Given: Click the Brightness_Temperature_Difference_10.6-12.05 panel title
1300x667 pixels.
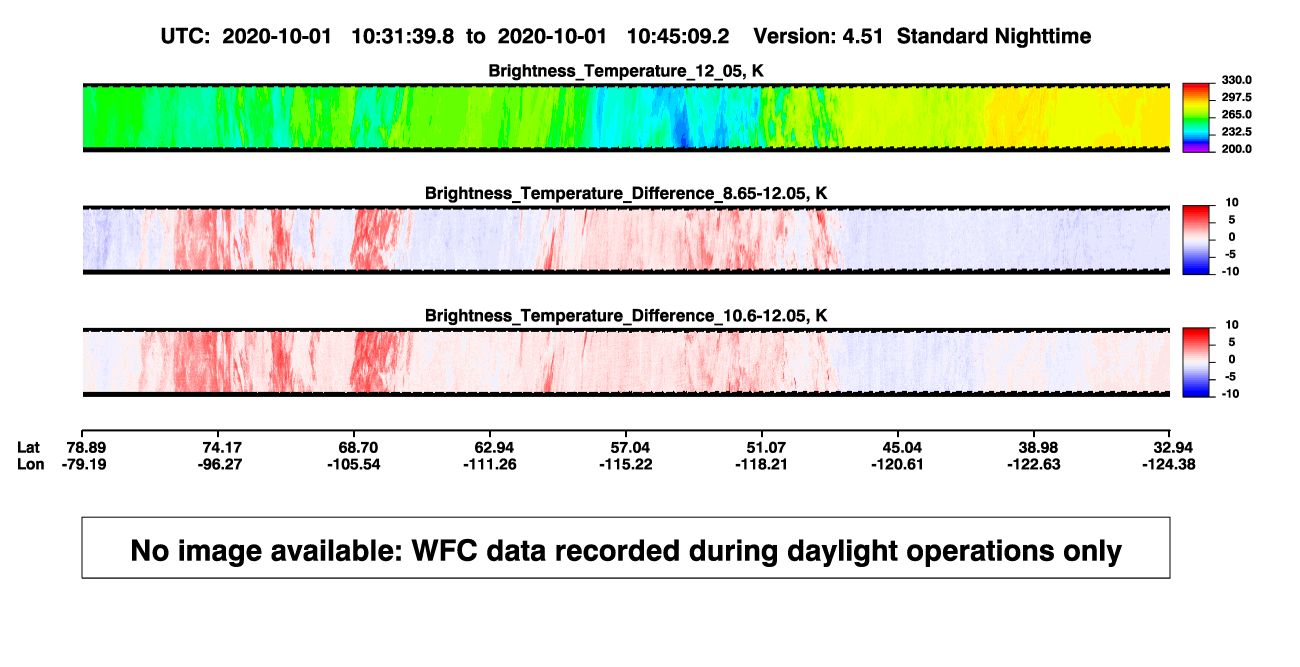Looking at the screenshot, I should click(x=626, y=316).
